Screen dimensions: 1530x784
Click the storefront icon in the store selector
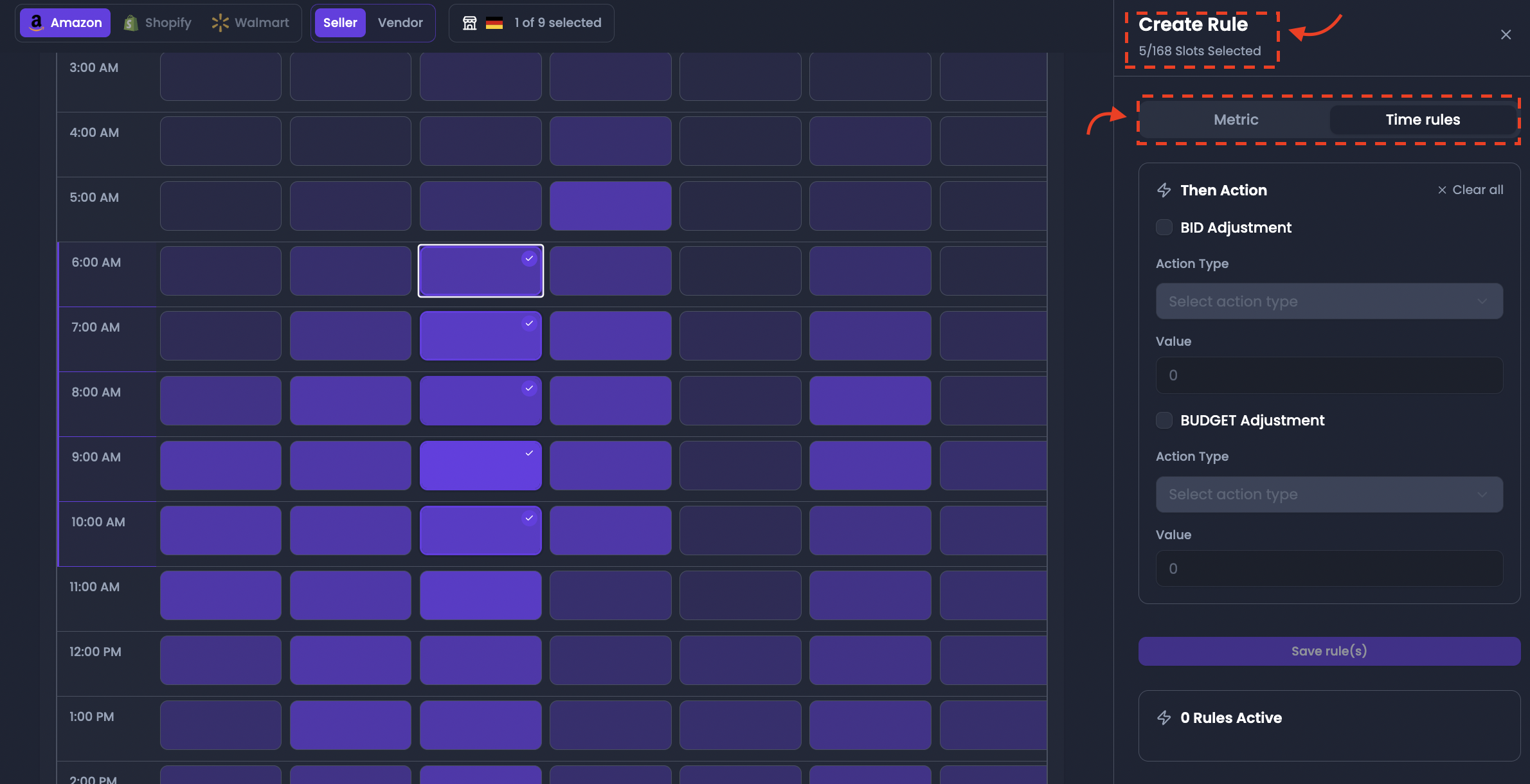pyautogui.click(x=470, y=23)
